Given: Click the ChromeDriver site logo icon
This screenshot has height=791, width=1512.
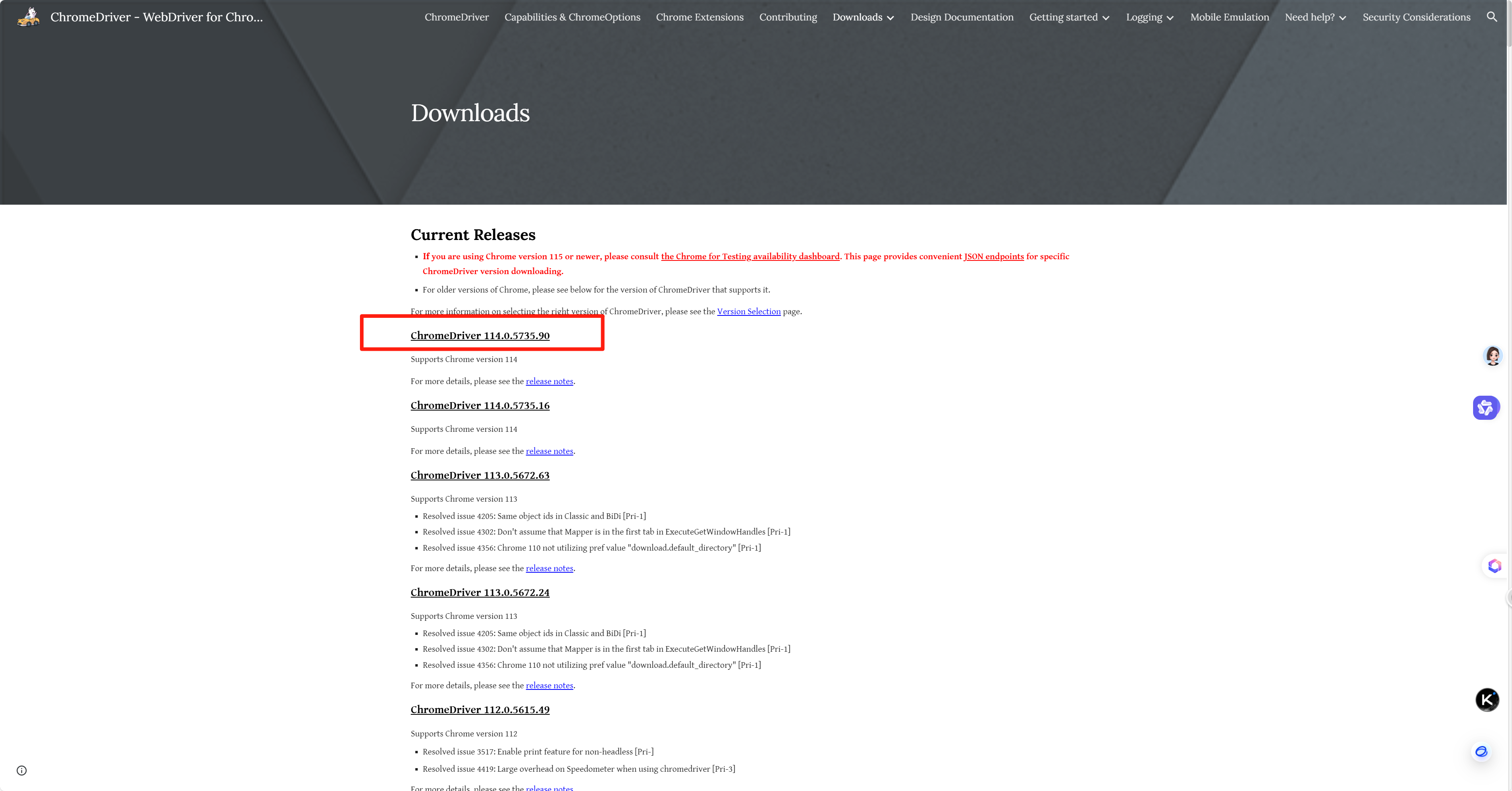Looking at the screenshot, I should point(28,17).
